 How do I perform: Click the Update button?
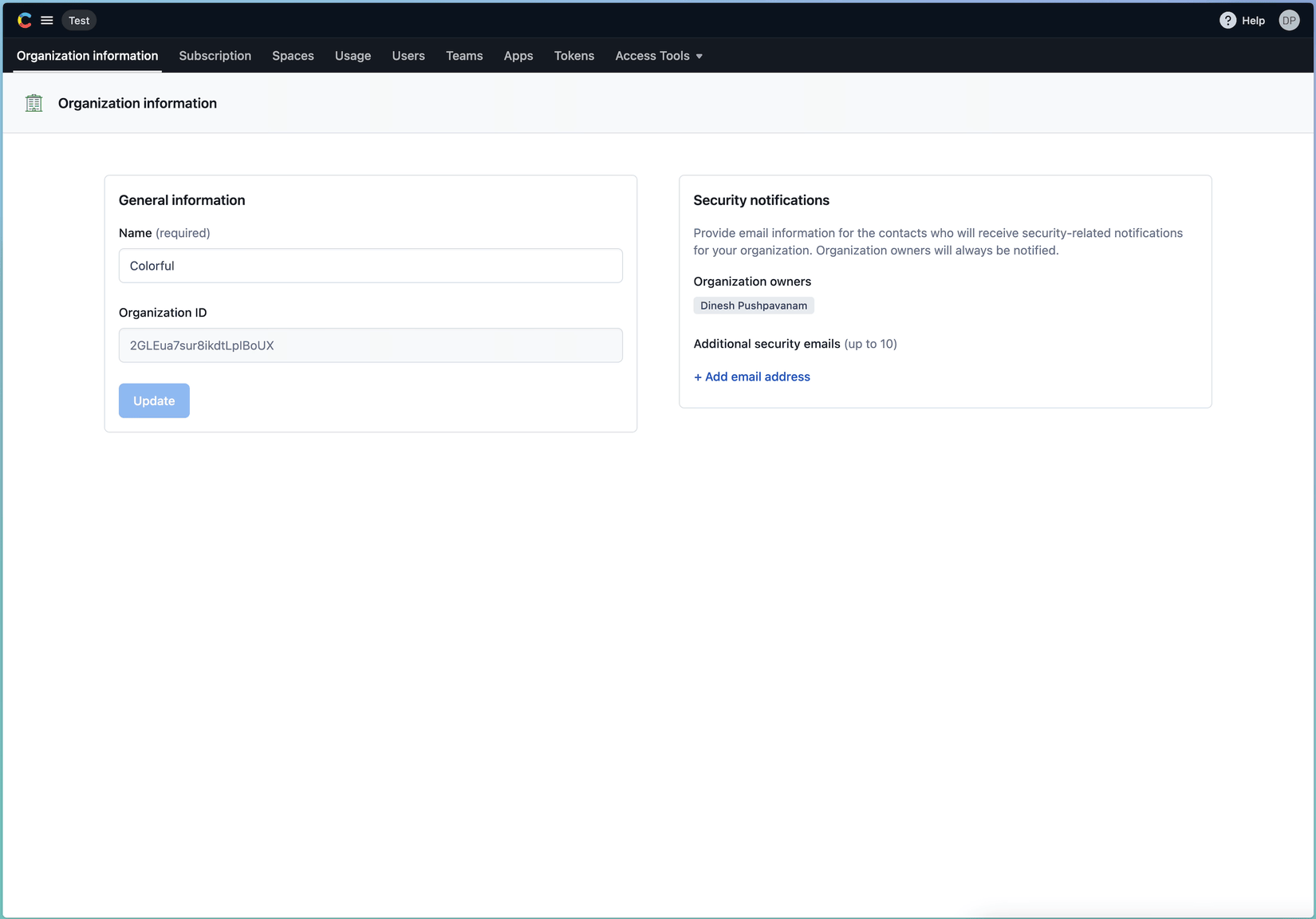click(x=154, y=400)
